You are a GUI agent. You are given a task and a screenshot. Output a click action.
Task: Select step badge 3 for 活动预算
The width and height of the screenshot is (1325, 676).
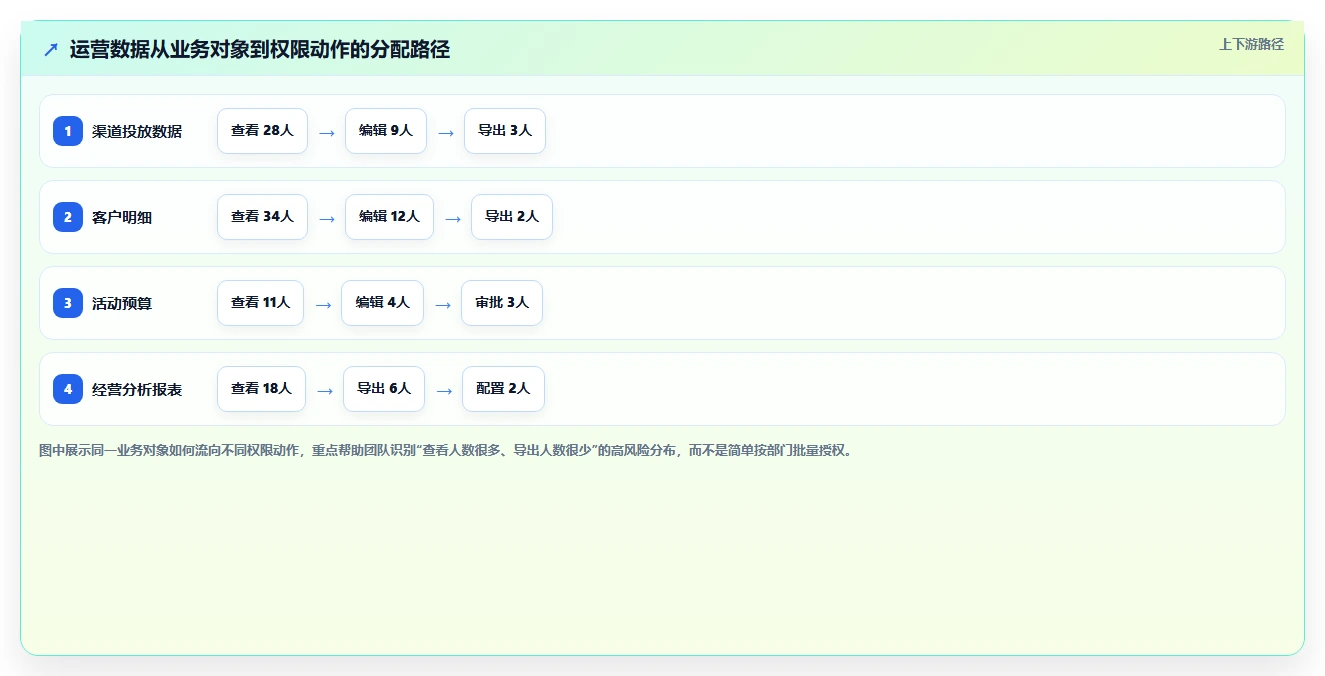pos(68,303)
